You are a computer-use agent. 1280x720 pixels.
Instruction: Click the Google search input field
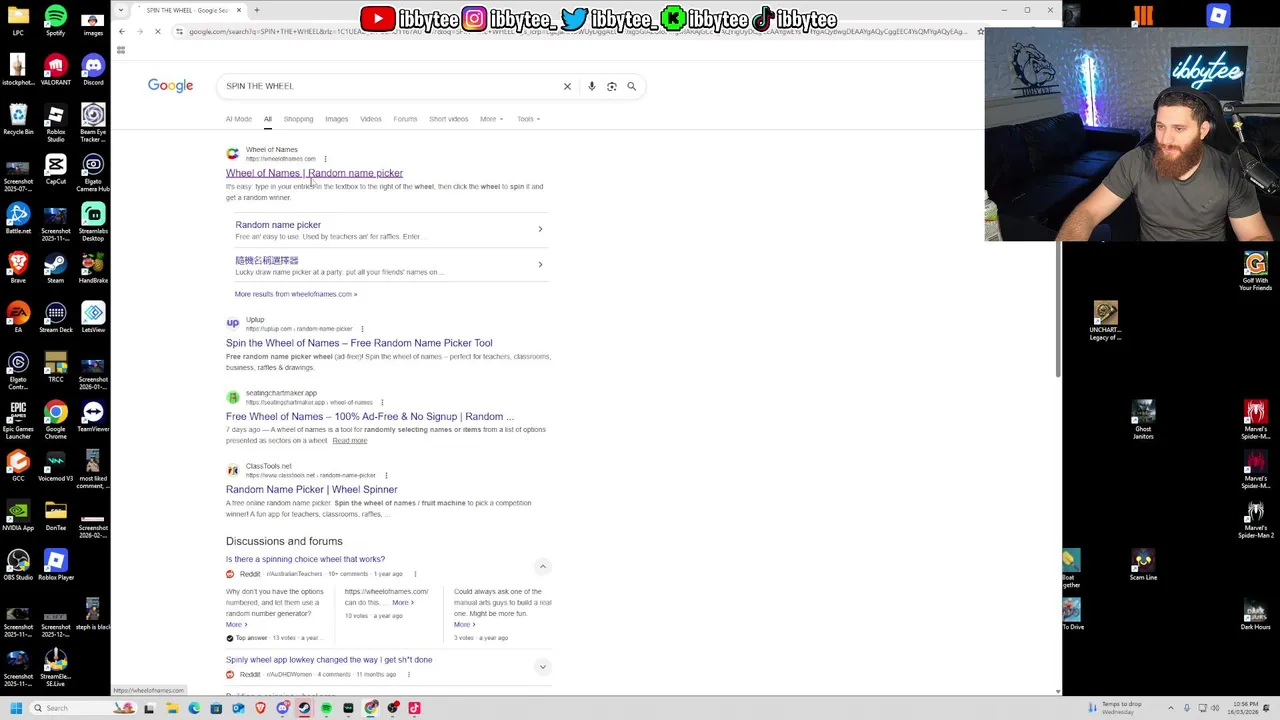(x=390, y=86)
